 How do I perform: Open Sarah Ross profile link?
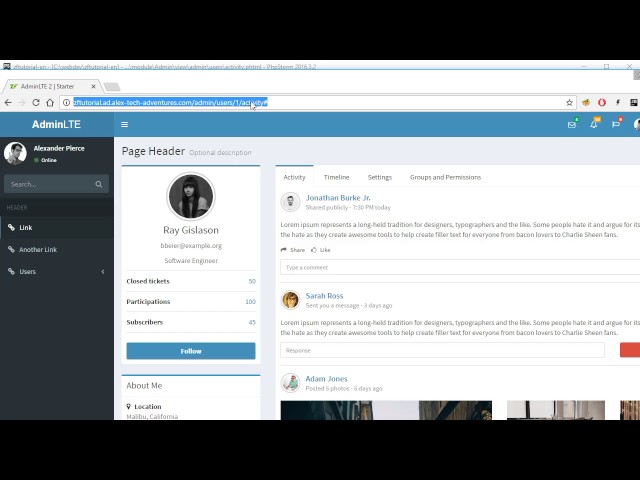(x=324, y=296)
